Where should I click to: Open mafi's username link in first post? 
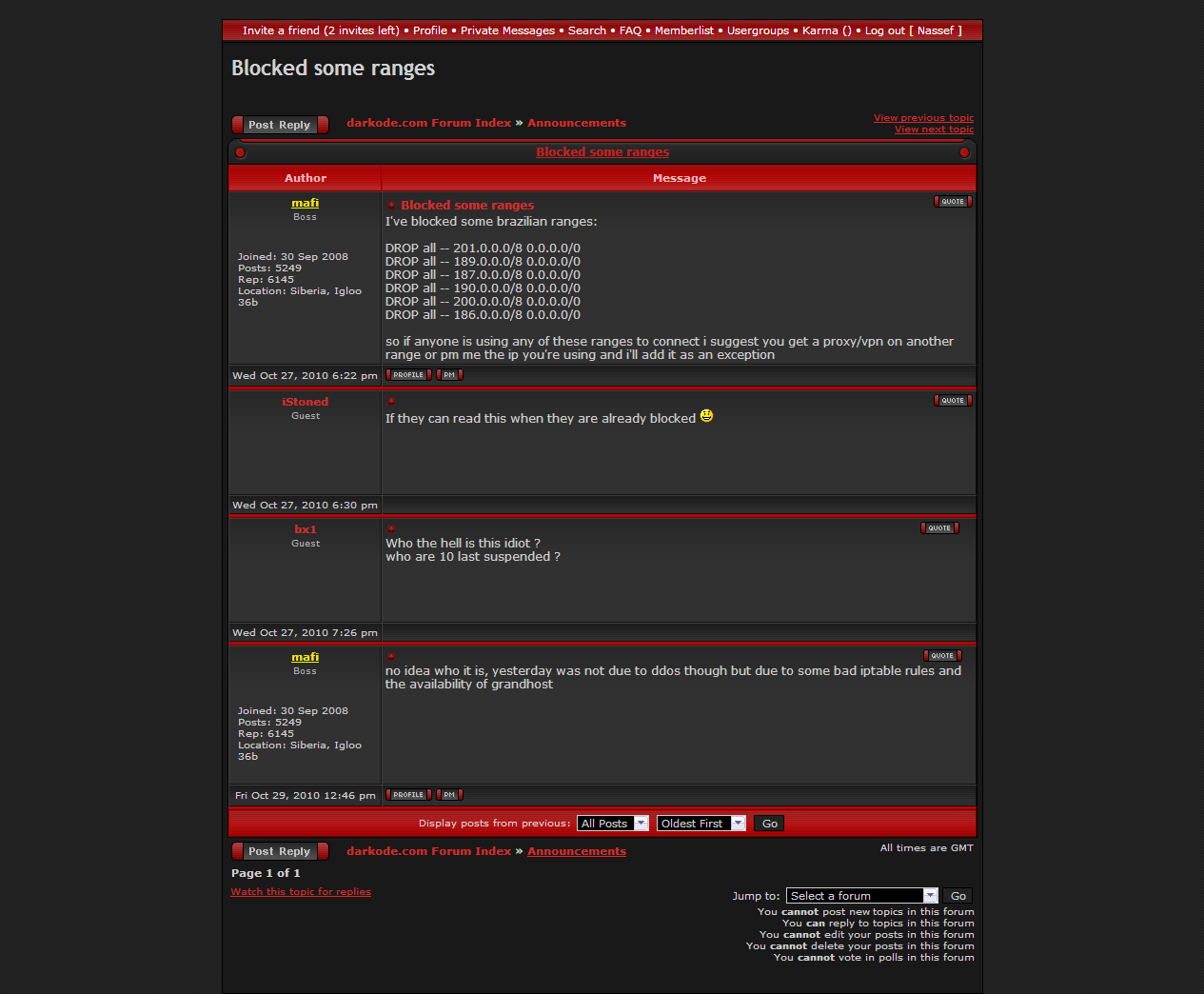(x=305, y=203)
